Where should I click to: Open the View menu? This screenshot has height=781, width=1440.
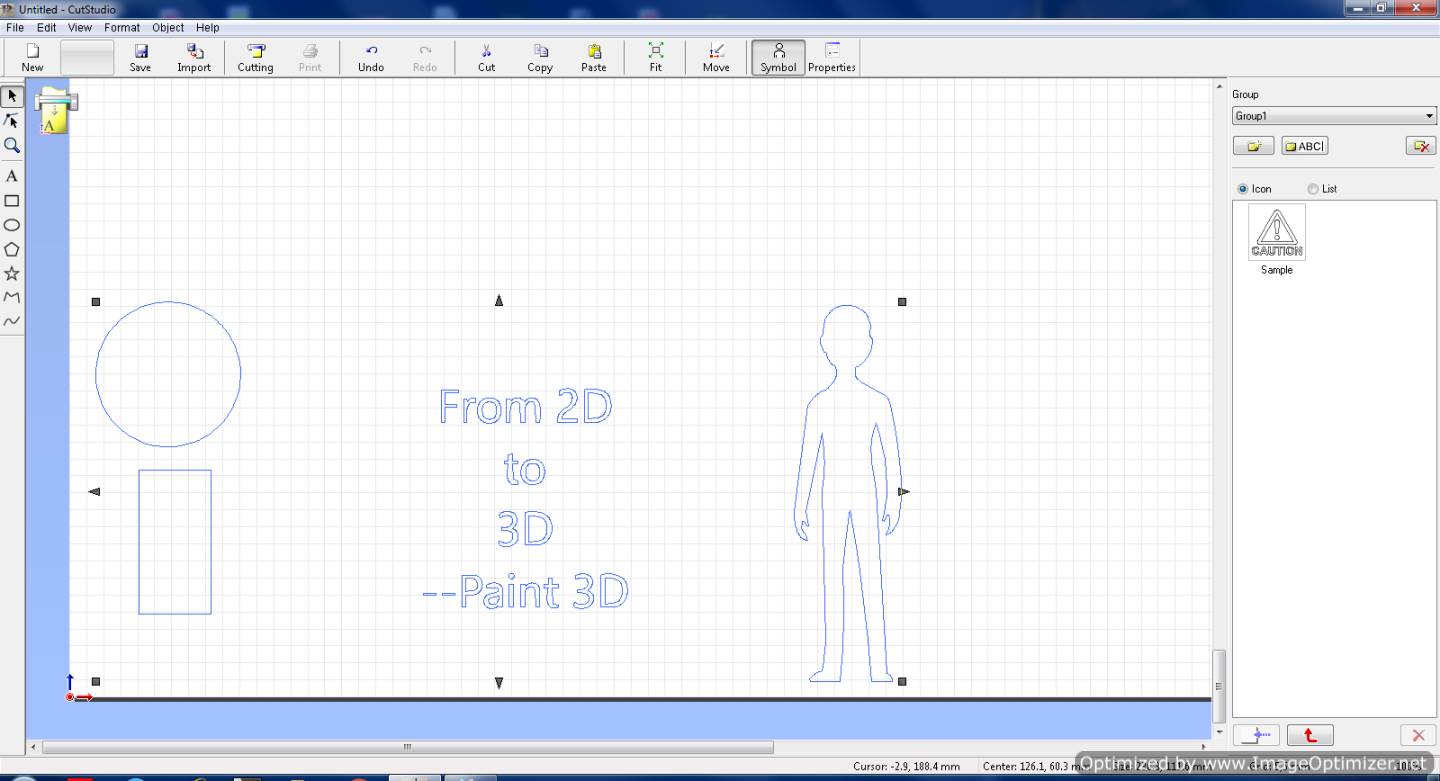pos(80,28)
